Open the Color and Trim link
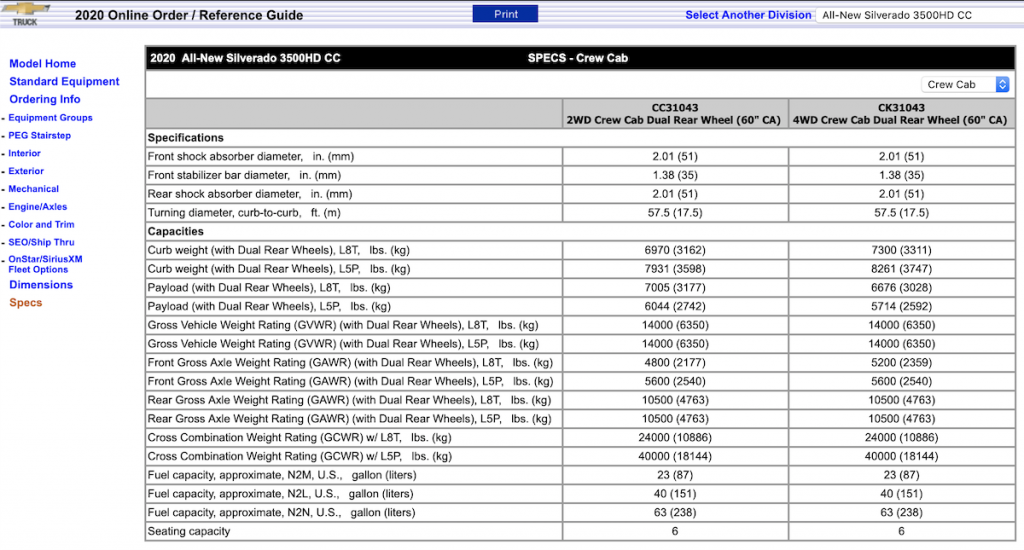The width and height of the screenshot is (1024, 550). coord(41,224)
